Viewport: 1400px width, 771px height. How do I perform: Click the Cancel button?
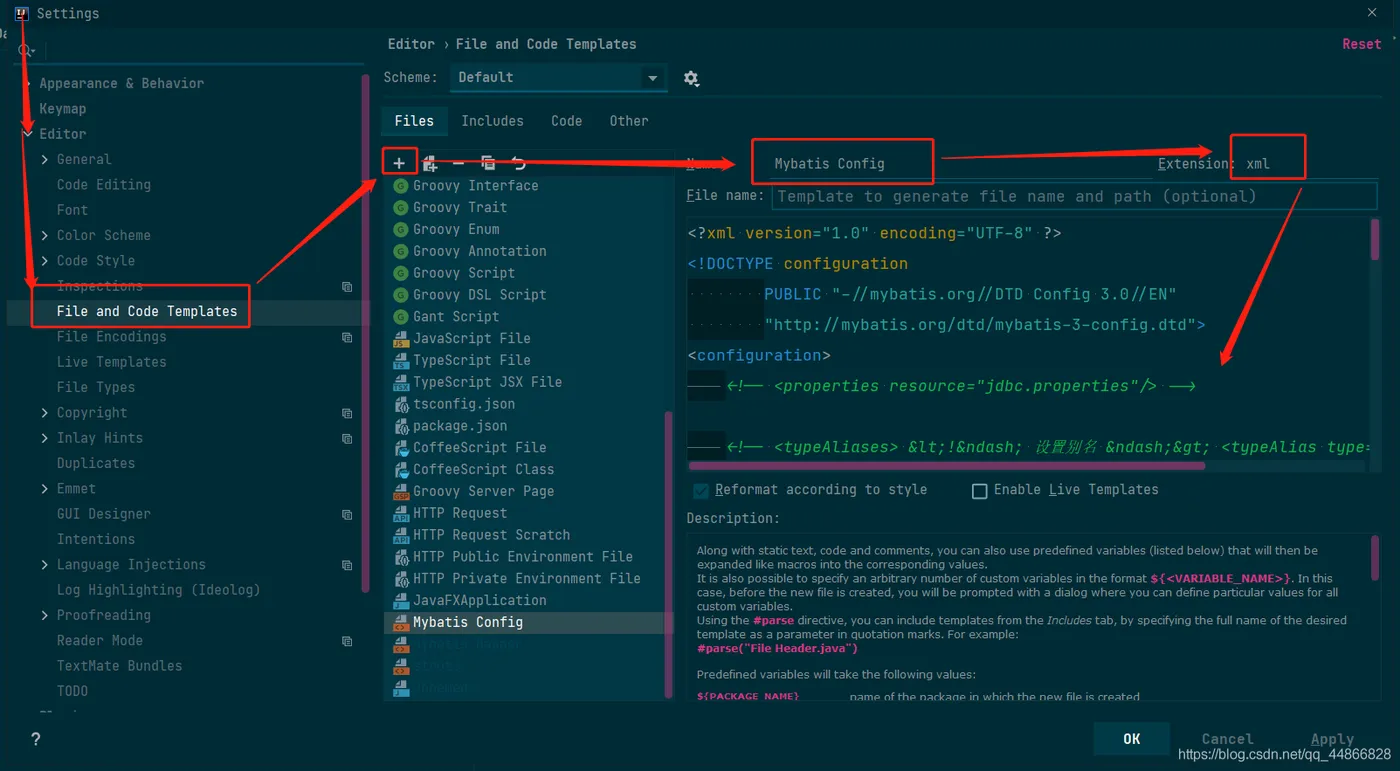1227,739
